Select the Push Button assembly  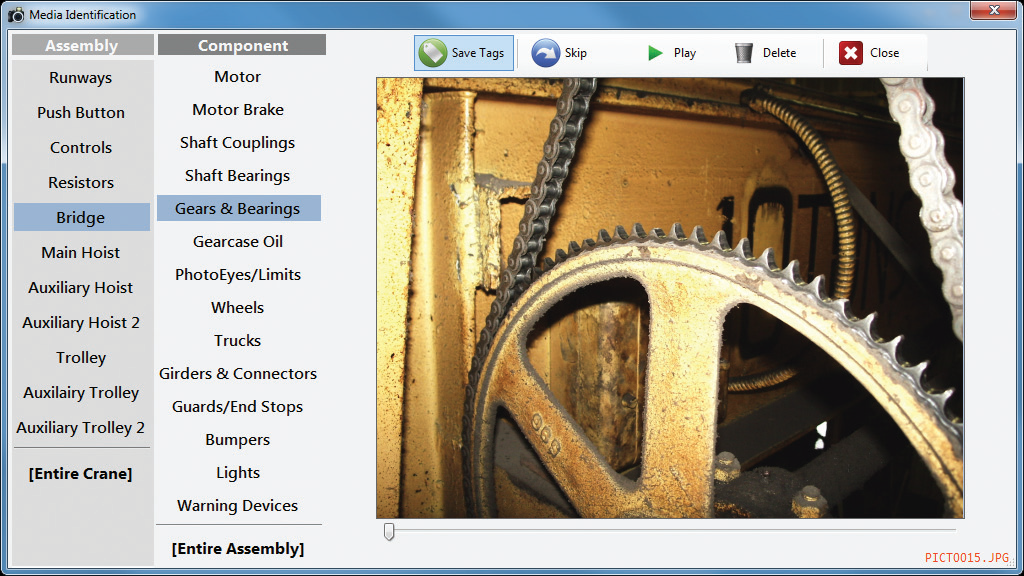[x=81, y=112]
